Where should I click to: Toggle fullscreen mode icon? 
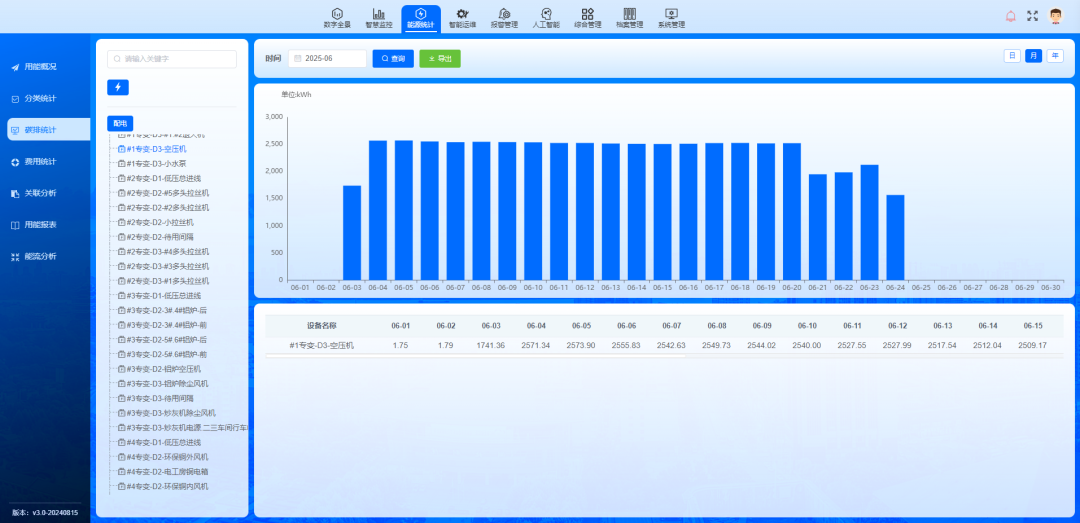click(x=1032, y=16)
